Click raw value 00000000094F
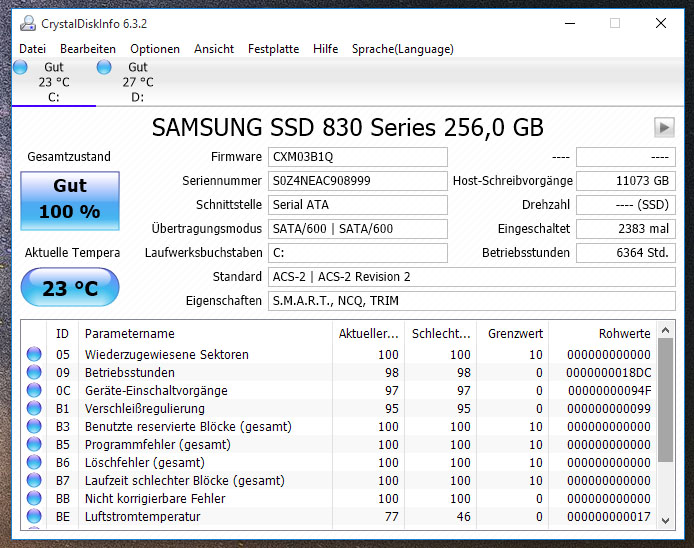 click(609, 390)
